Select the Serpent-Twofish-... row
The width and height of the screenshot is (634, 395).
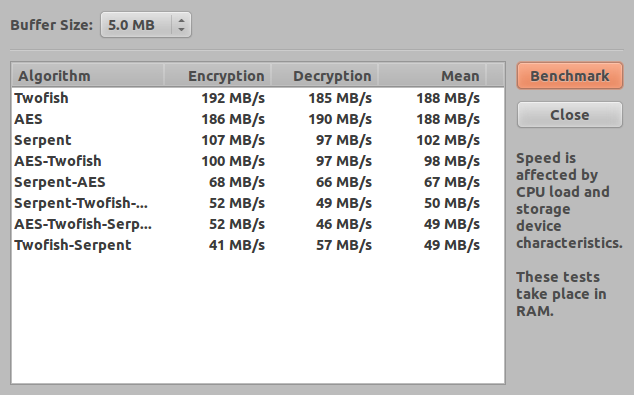(x=258, y=203)
